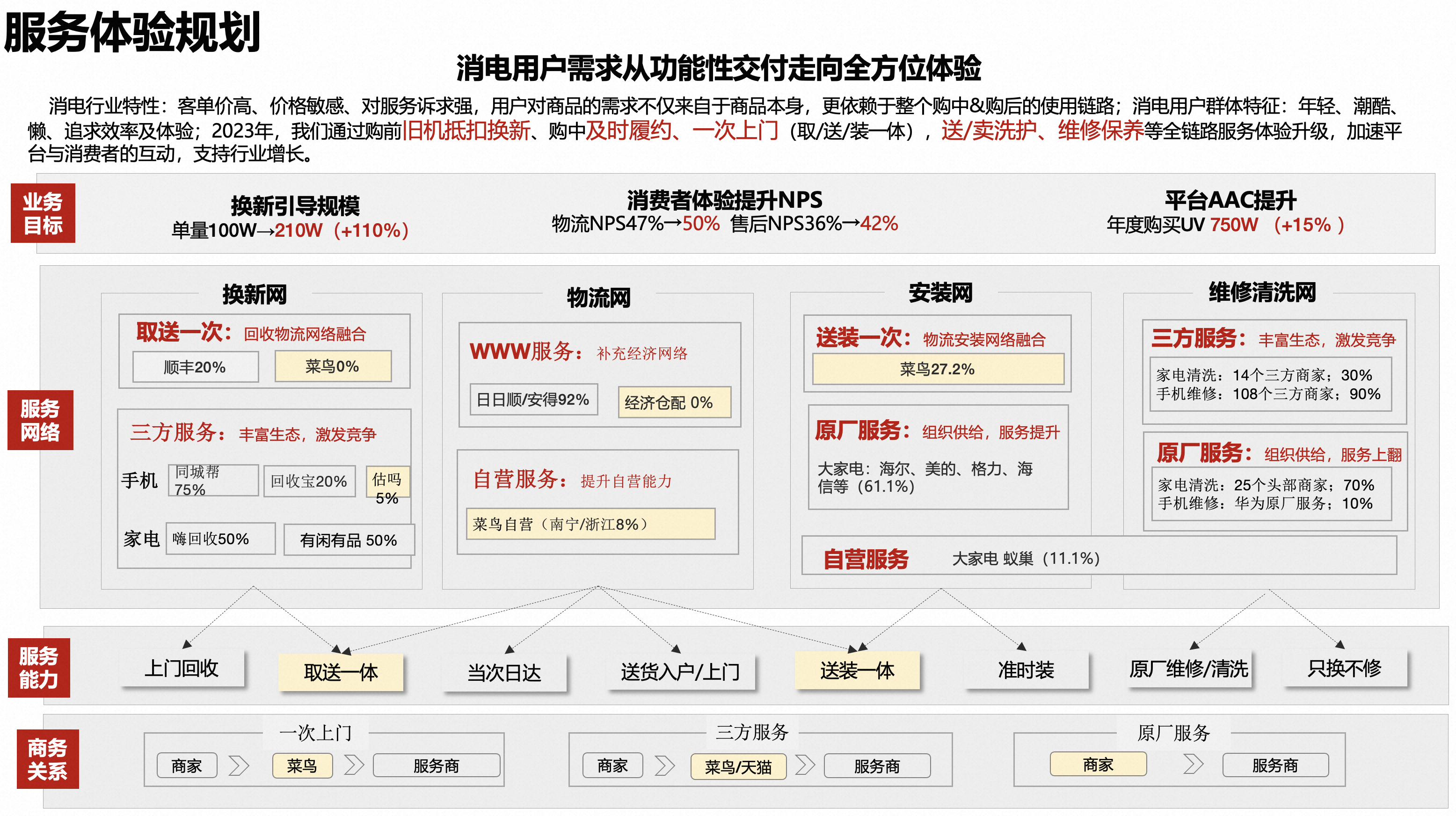Screen dimensions: 1456x816
Task: Click the 送装一体 highlighted box
Action: click(857, 671)
